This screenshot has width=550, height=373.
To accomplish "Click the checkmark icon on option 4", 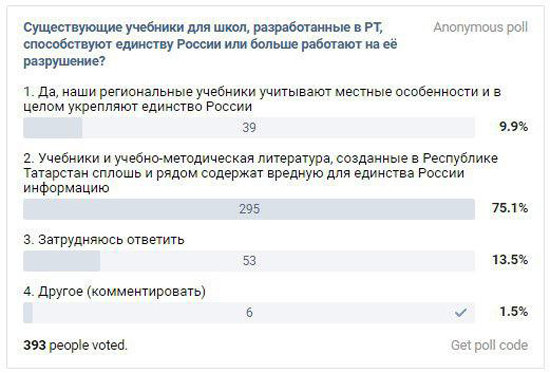I will [x=460, y=312].
